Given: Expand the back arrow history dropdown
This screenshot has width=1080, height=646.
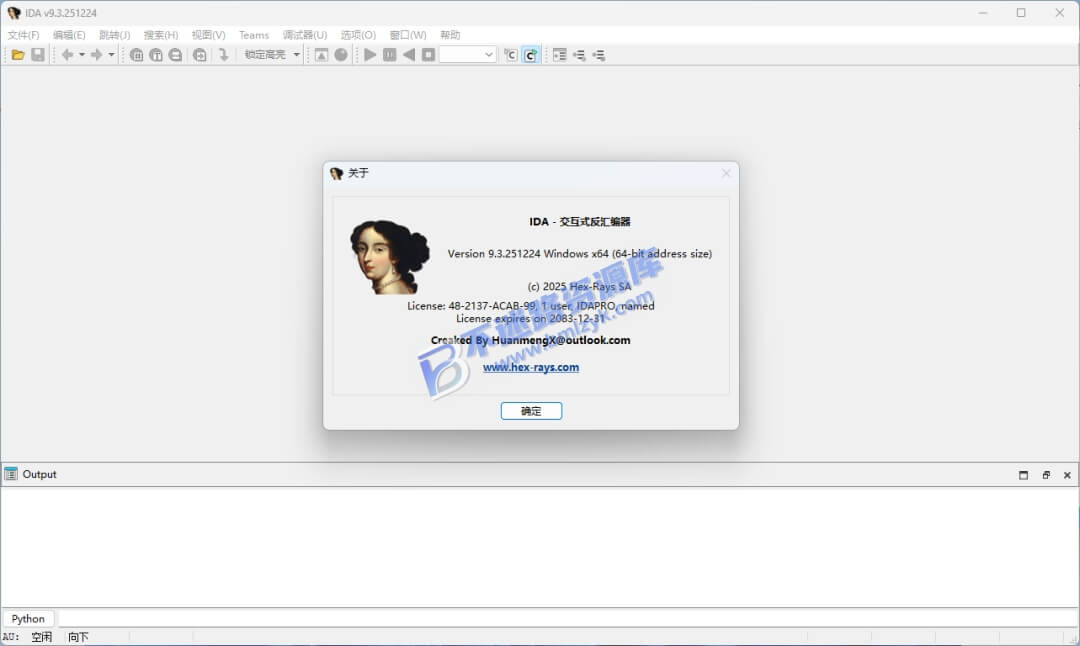Looking at the screenshot, I should coord(81,55).
